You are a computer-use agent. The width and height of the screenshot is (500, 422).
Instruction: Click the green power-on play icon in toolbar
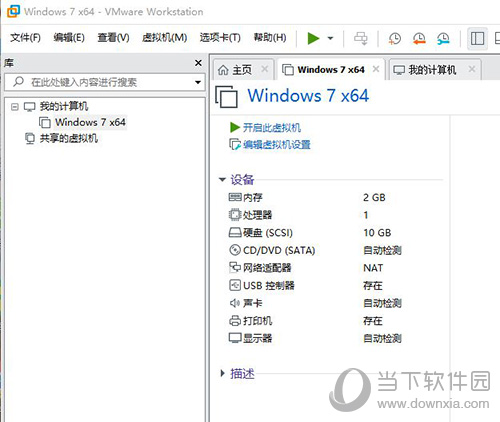tap(313, 38)
